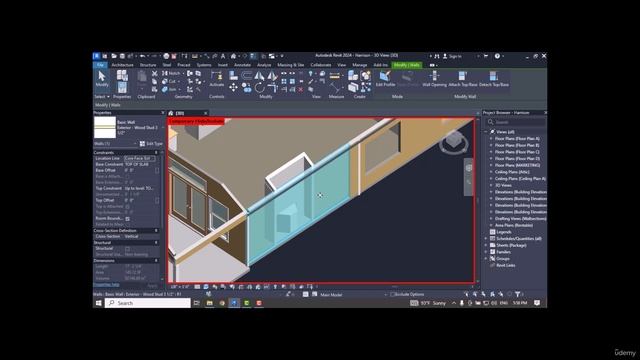Click the Activate controls icon

pyautogui.click(x=216, y=79)
